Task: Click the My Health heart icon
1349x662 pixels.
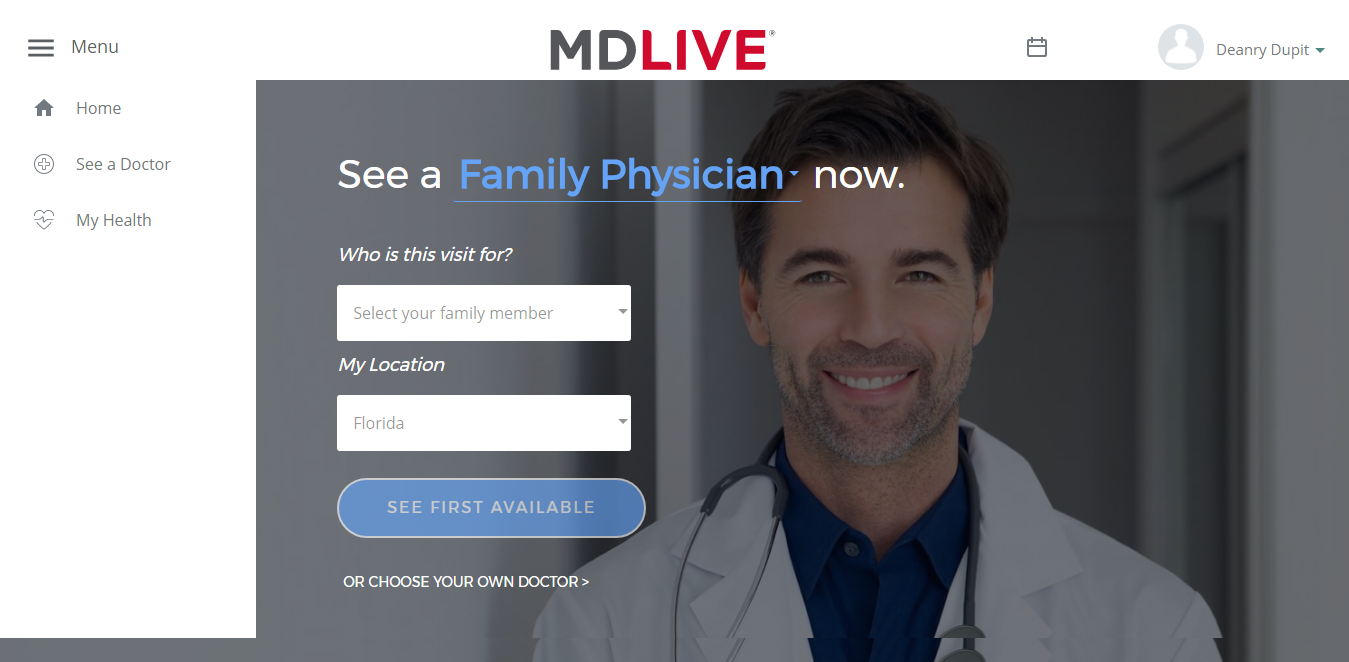Action: pyautogui.click(x=44, y=220)
